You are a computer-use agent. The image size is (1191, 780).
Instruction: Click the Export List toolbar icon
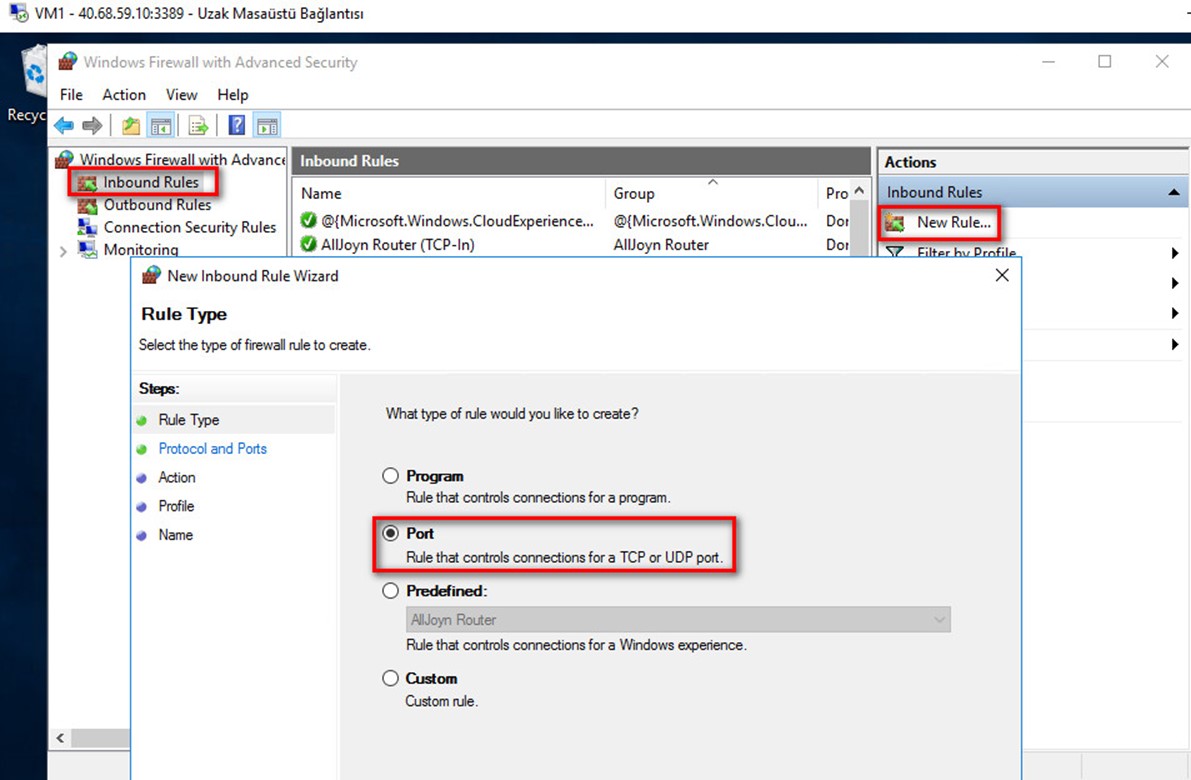click(198, 125)
